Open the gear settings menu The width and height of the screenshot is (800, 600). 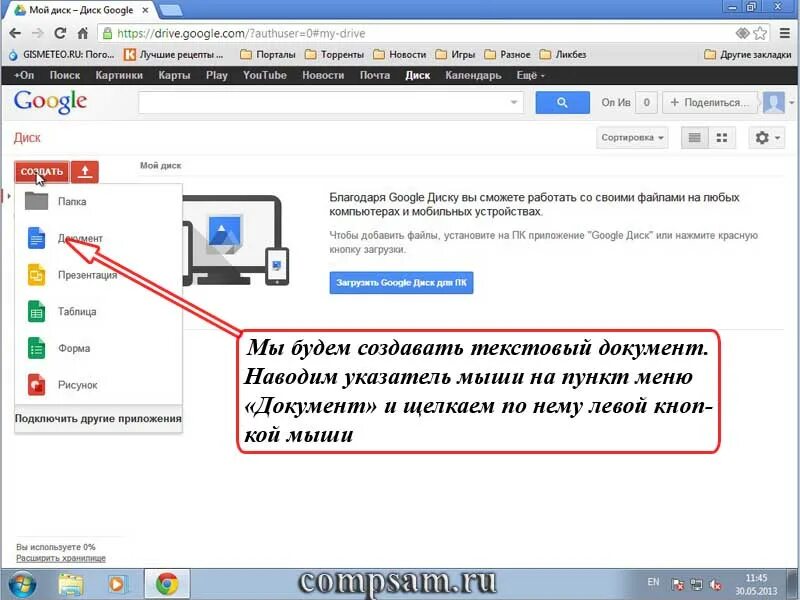click(767, 138)
